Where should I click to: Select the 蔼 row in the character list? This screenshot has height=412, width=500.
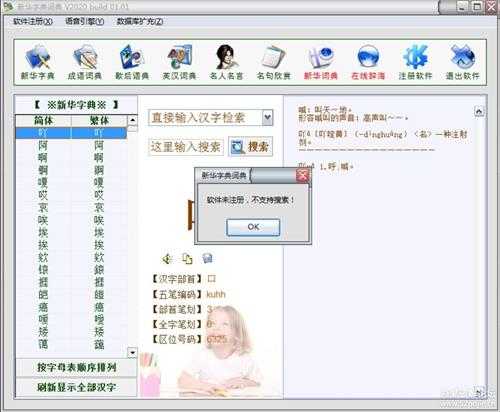coord(71,344)
